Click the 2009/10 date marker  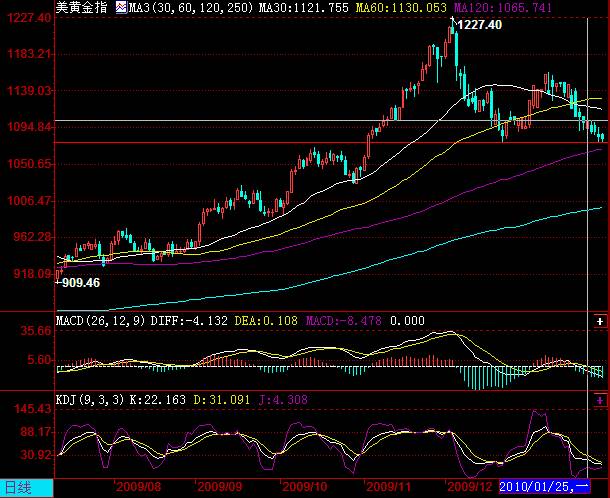tap(305, 487)
